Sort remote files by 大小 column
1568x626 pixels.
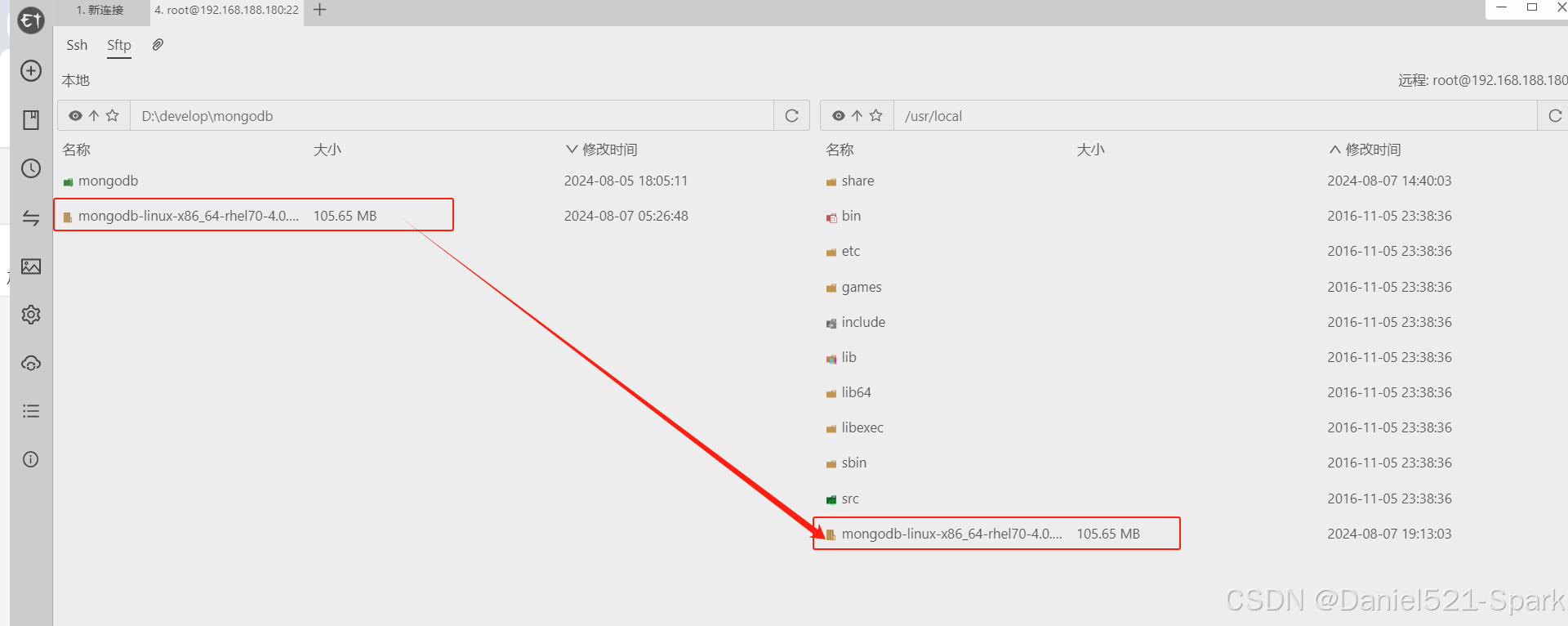[x=1090, y=150]
